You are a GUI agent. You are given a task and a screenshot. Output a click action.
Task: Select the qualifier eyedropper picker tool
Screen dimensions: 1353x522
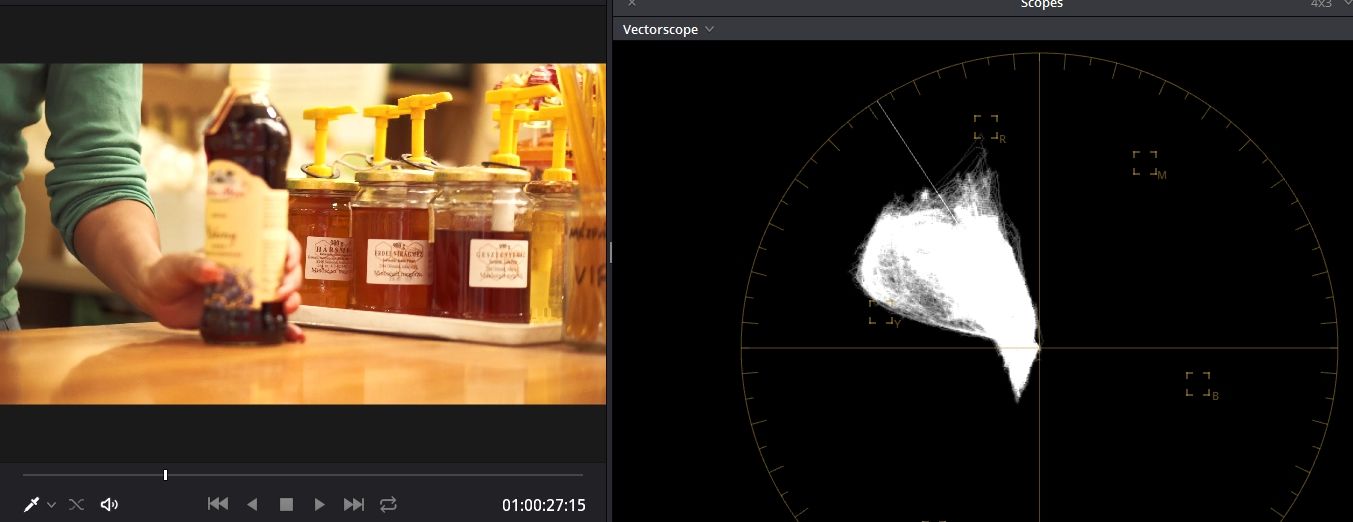pyautogui.click(x=31, y=504)
